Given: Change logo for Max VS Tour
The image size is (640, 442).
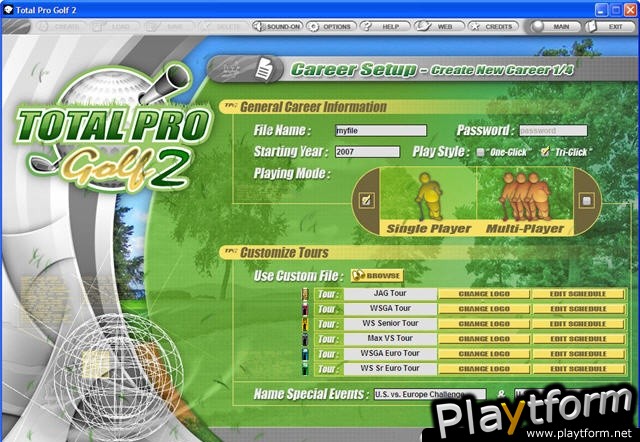Looking at the screenshot, I should tap(484, 339).
